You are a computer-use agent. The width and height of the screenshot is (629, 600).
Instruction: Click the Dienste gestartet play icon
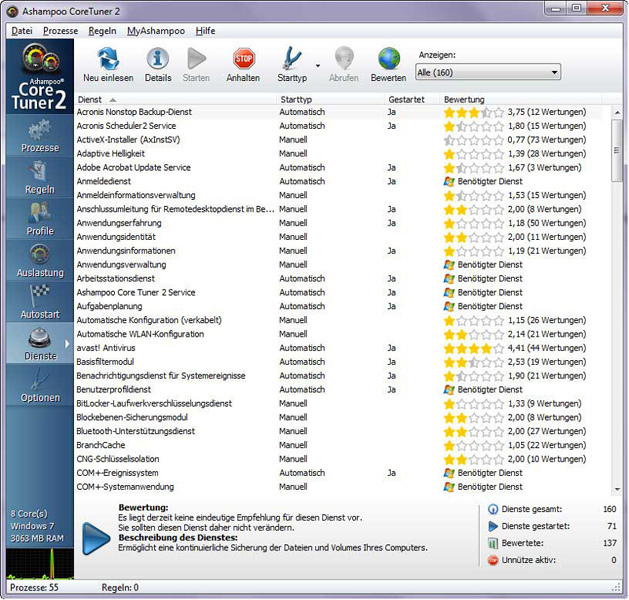click(x=493, y=526)
